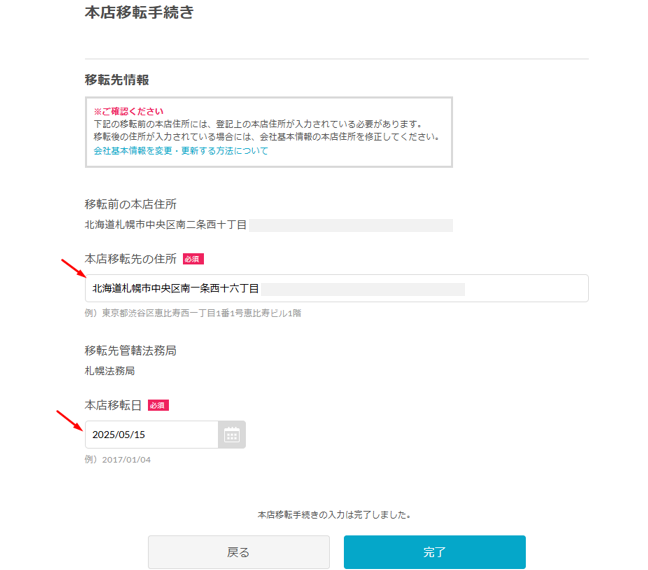Click the 移転先管轄法務局 label
This screenshot has height=570, width=648.
click(131, 350)
